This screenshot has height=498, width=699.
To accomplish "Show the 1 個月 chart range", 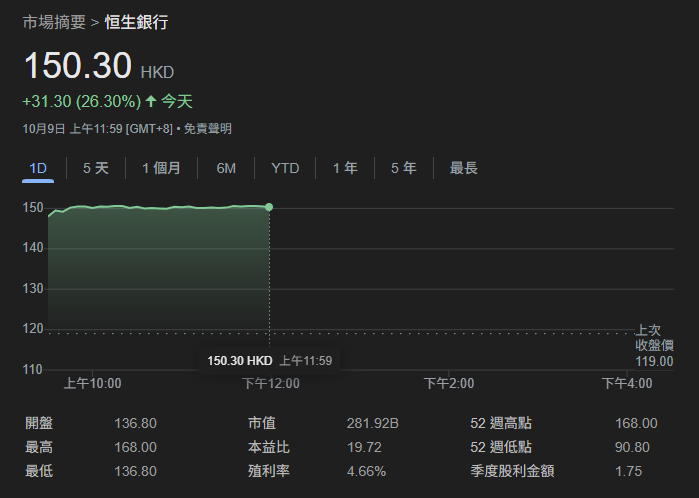I will click(x=161, y=168).
